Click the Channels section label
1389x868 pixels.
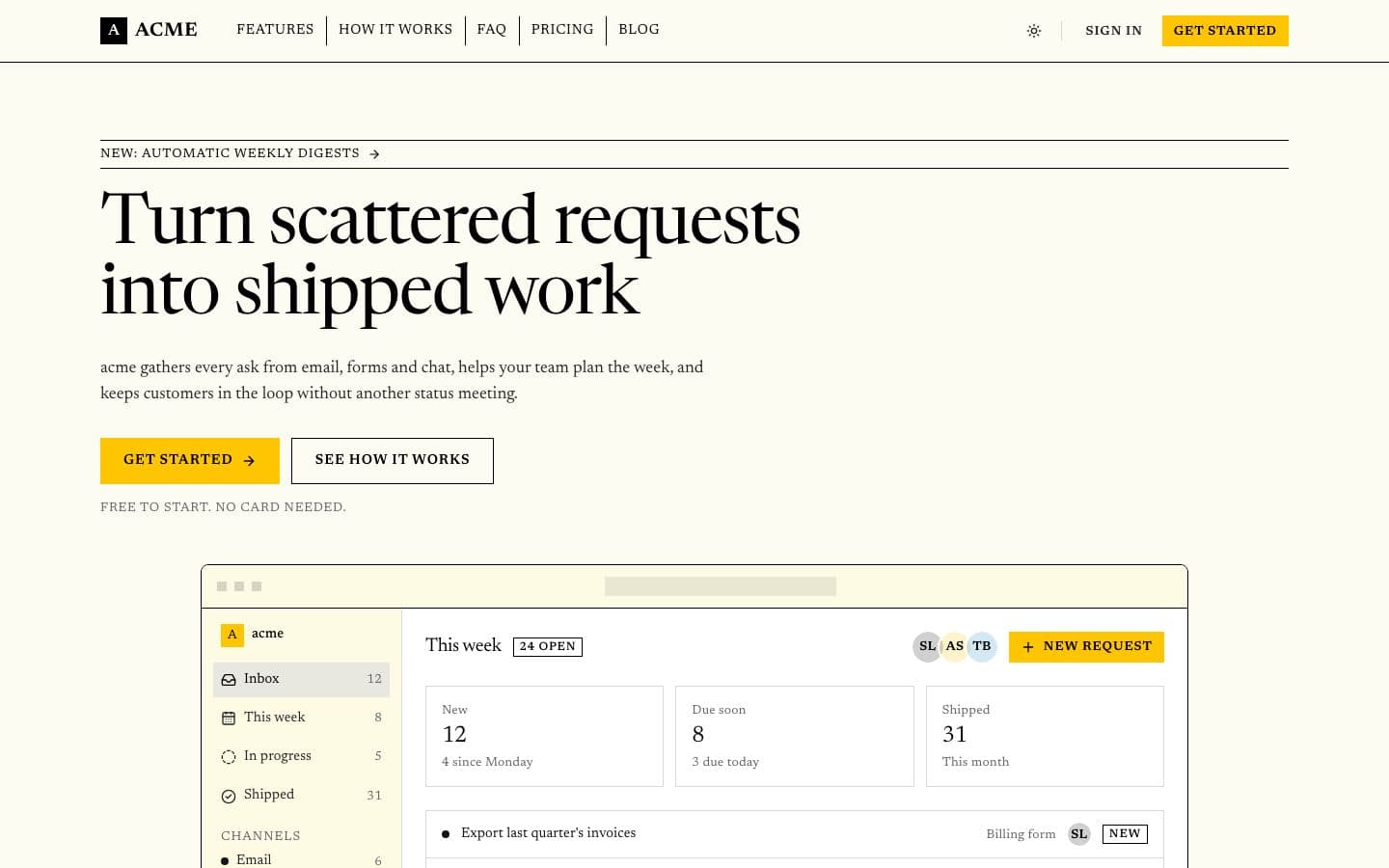point(260,836)
